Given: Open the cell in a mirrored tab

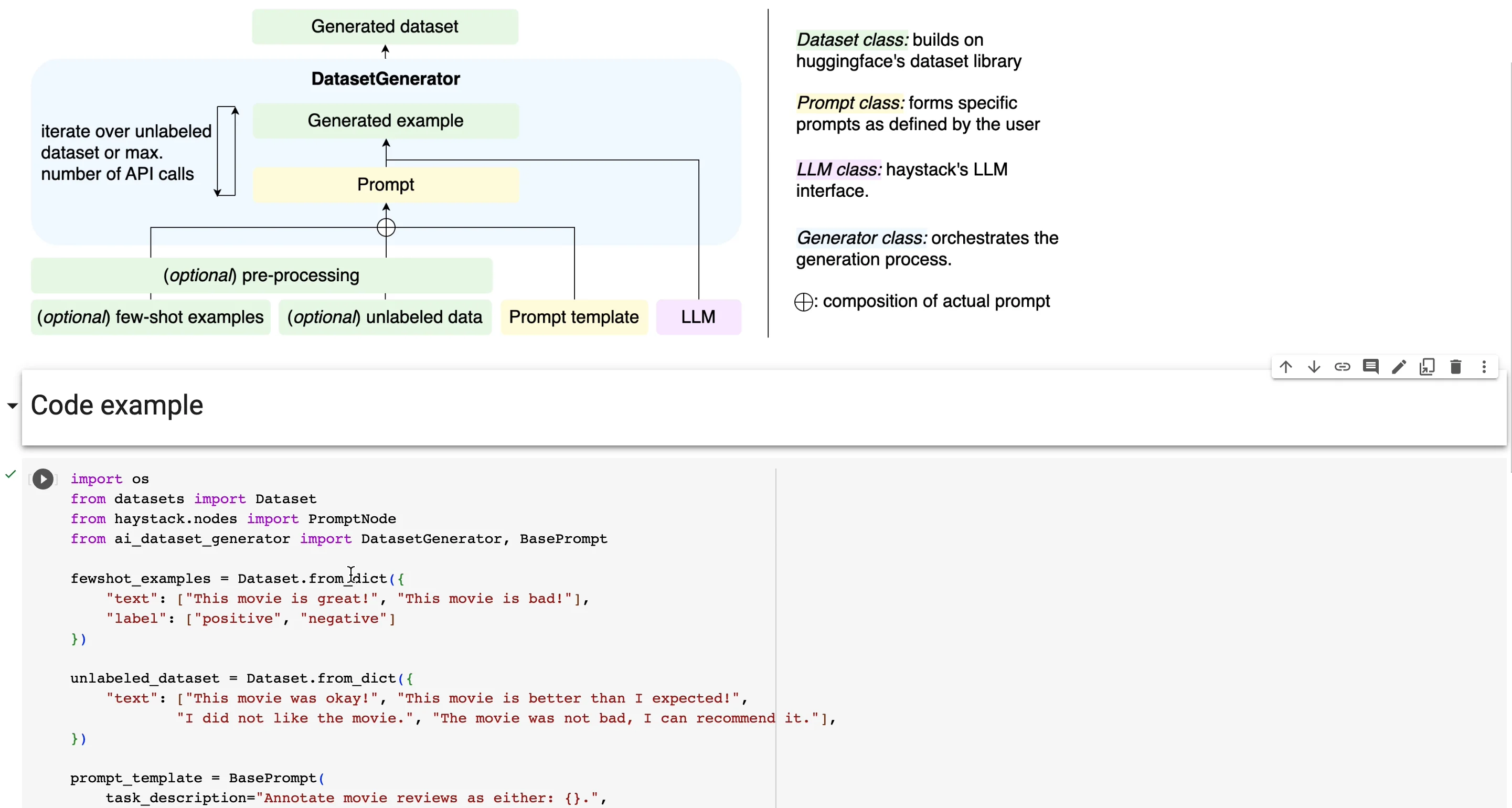Looking at the screenshot, I should pos(1428,366).
